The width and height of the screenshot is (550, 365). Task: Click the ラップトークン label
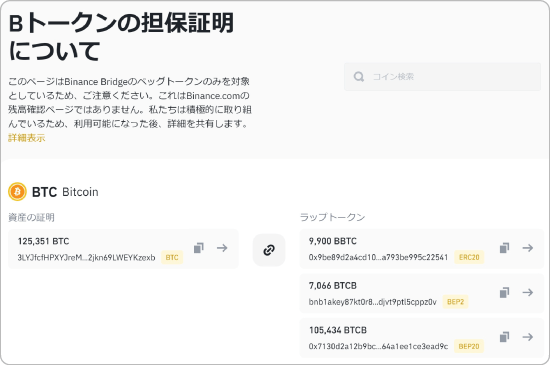pyautogui.click(x=333, y=217)
